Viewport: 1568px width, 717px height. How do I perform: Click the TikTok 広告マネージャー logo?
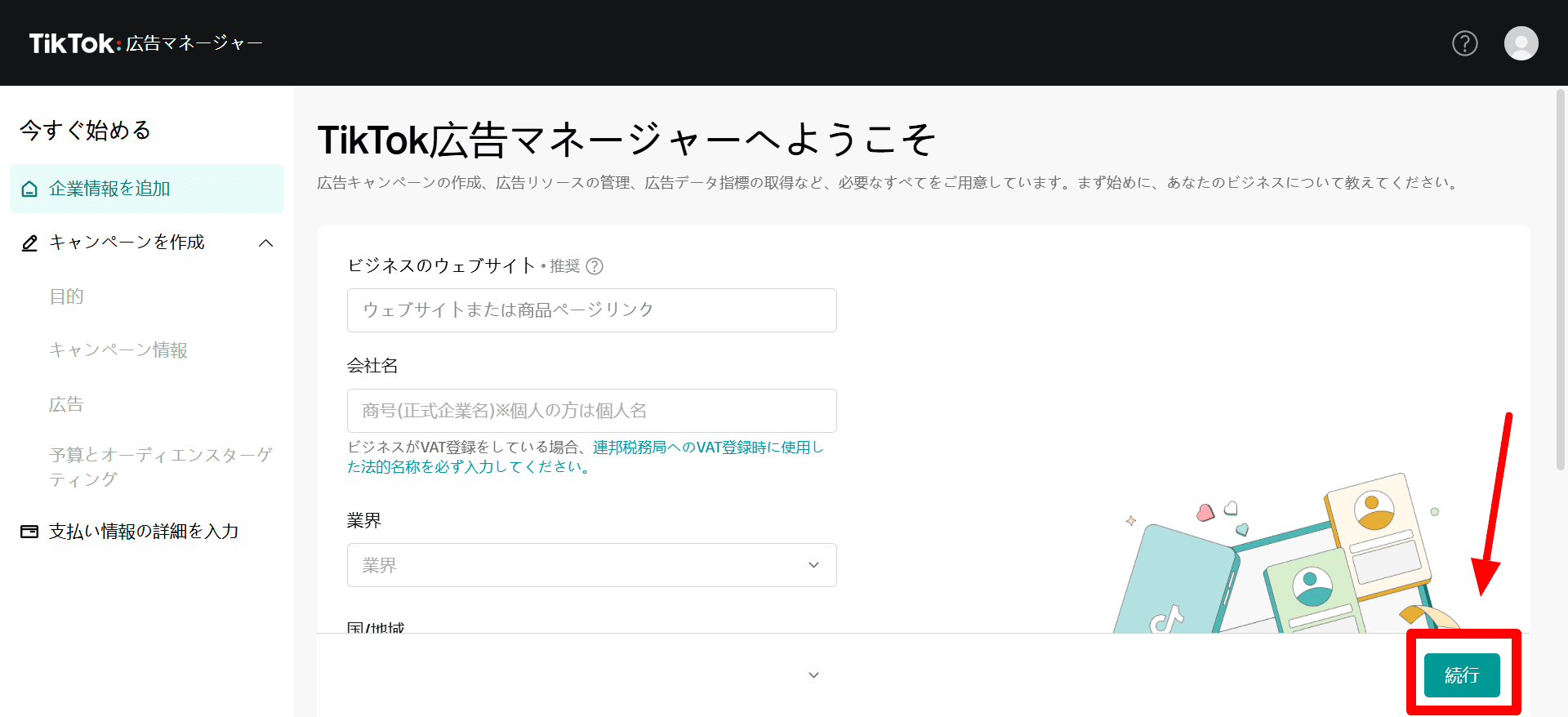(x=145, y=43)
